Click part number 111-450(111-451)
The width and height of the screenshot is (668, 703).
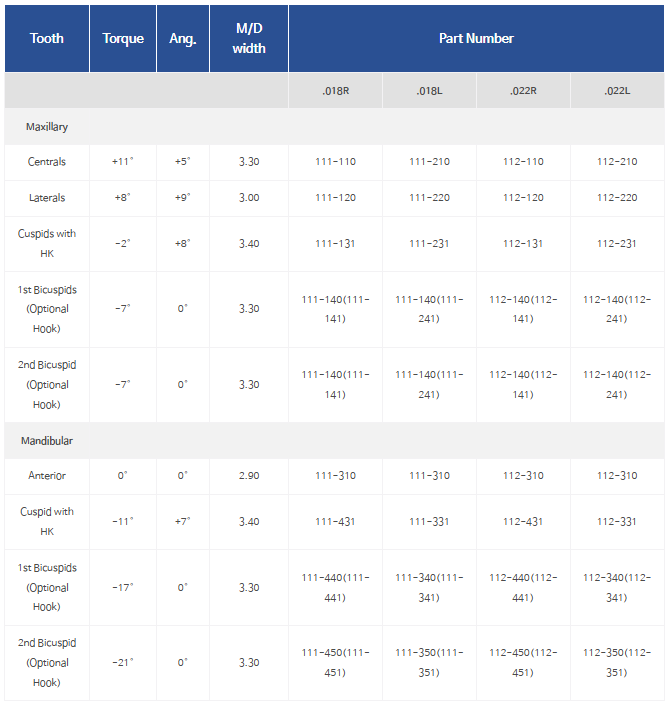click(x=335, y=662)
